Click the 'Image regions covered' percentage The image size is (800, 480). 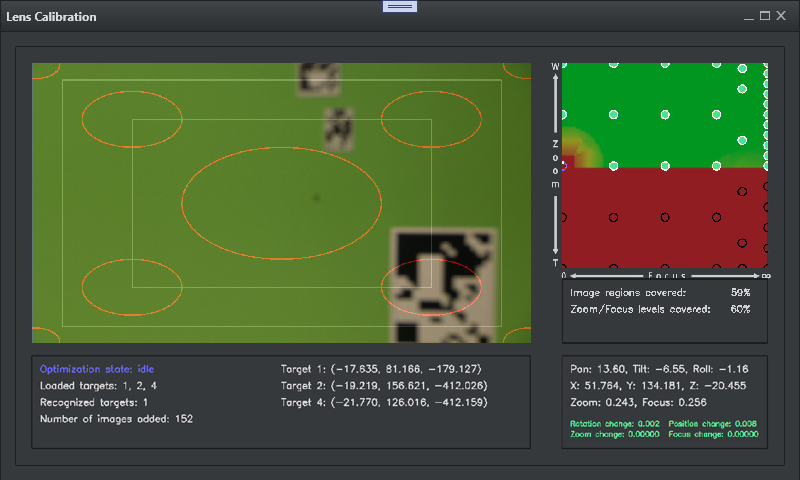point(740,293)
